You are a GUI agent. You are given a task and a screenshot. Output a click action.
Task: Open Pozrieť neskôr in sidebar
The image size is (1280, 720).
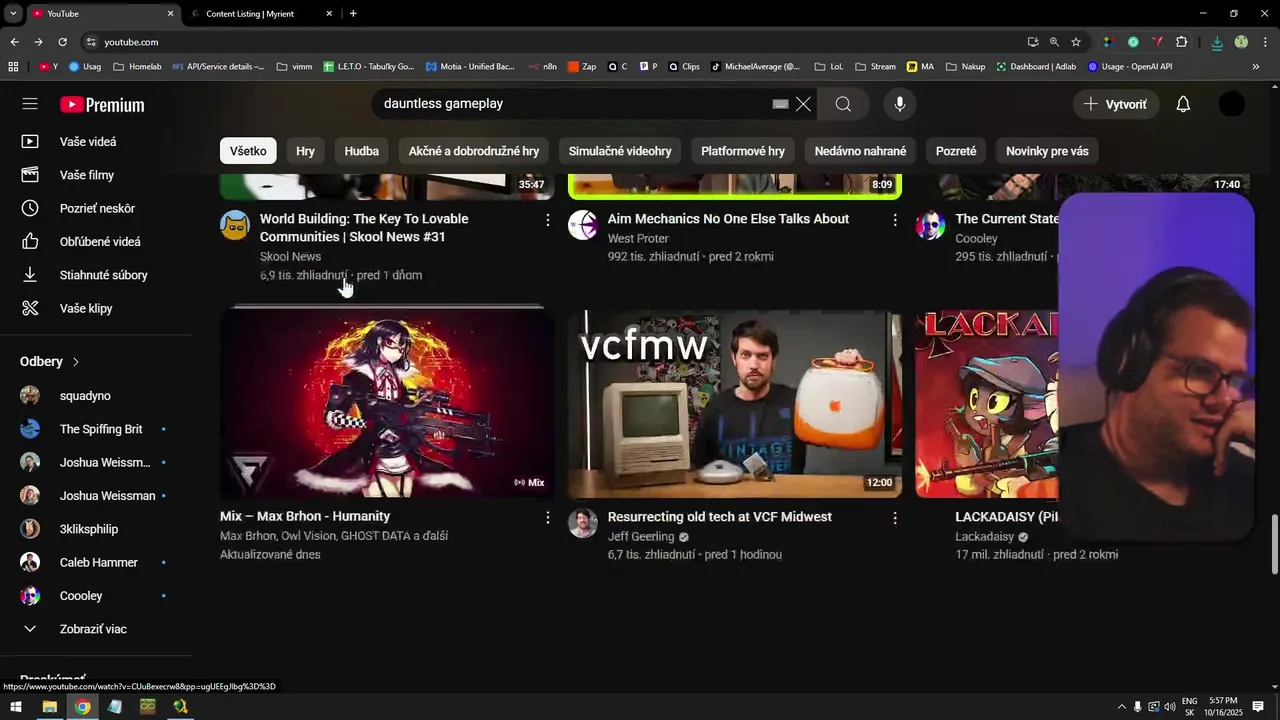pyautogui.click(x=96, y=208)
